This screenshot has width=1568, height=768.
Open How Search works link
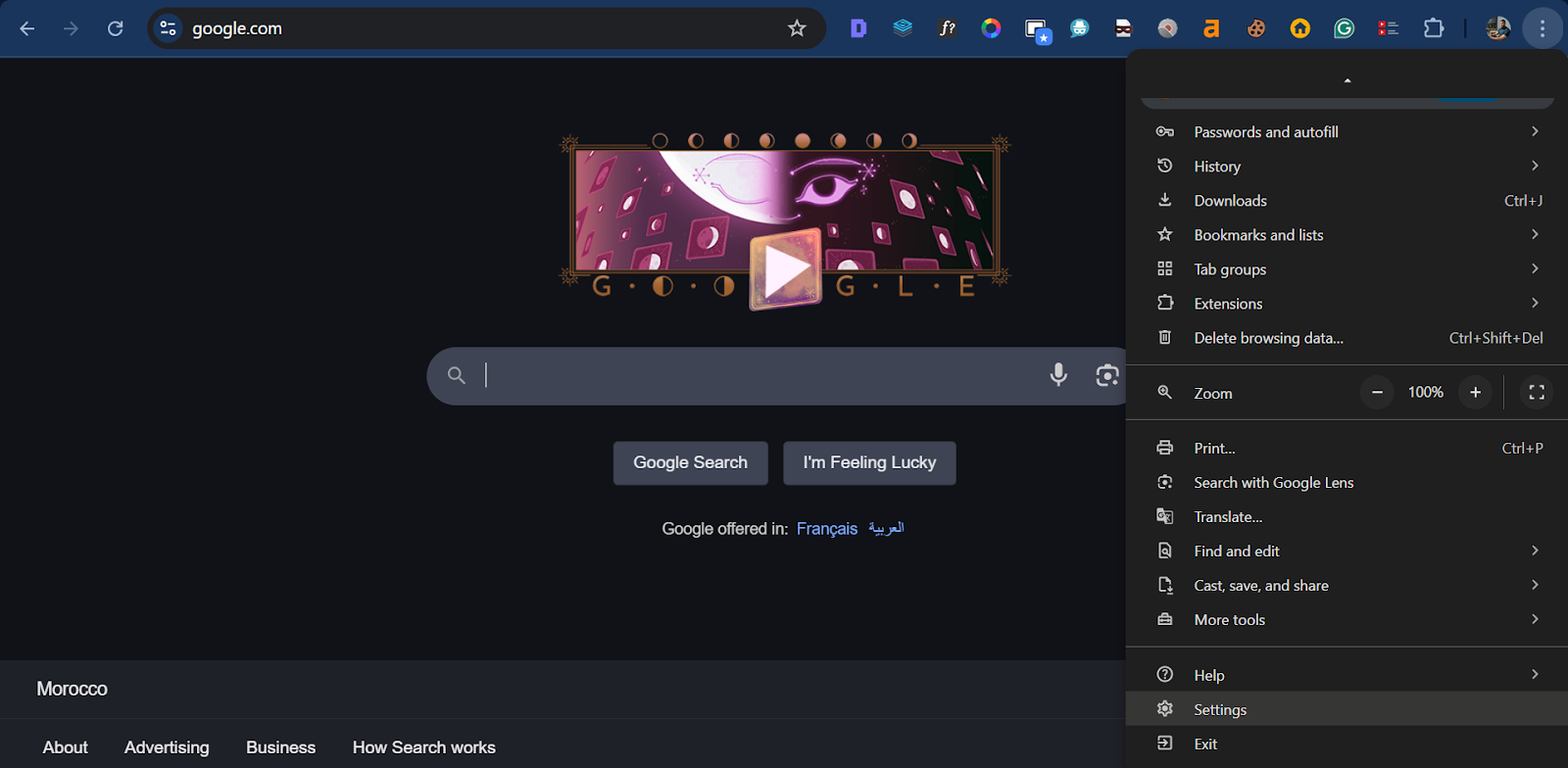[424, 747]
